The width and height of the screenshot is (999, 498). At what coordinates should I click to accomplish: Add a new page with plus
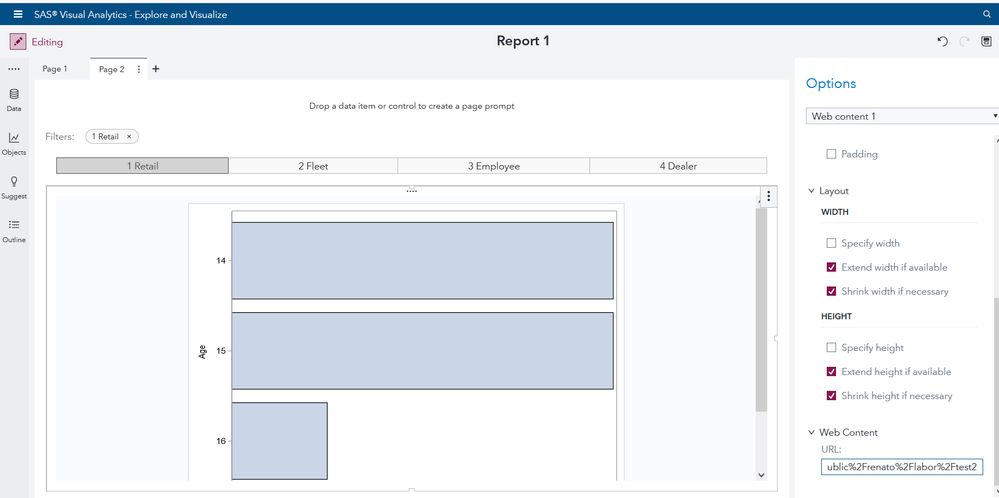pos(155,69)
